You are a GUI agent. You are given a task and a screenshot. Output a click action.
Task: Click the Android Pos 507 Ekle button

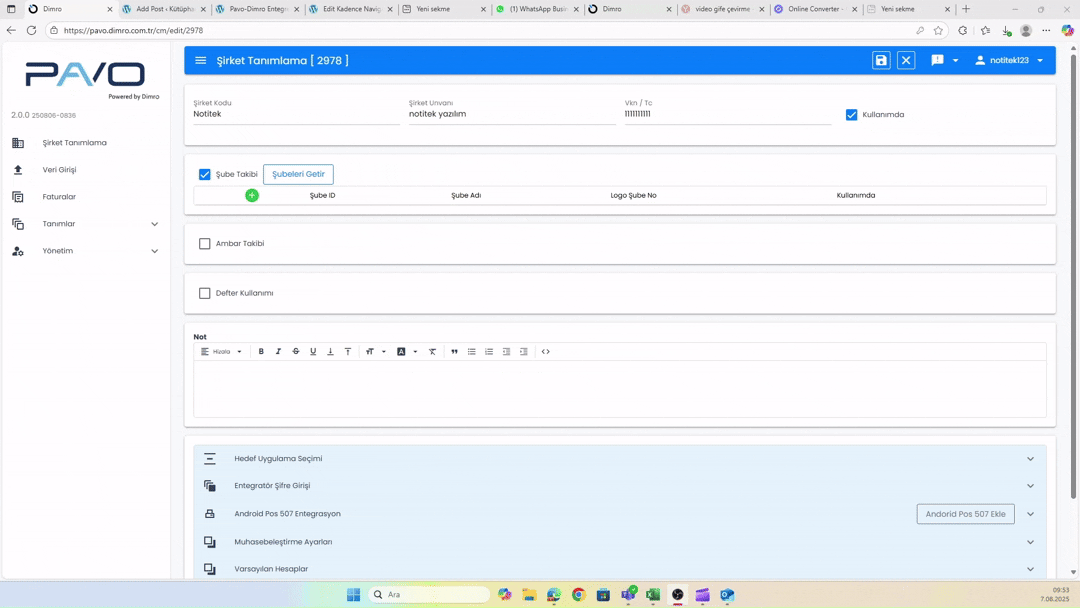[965, 514]
